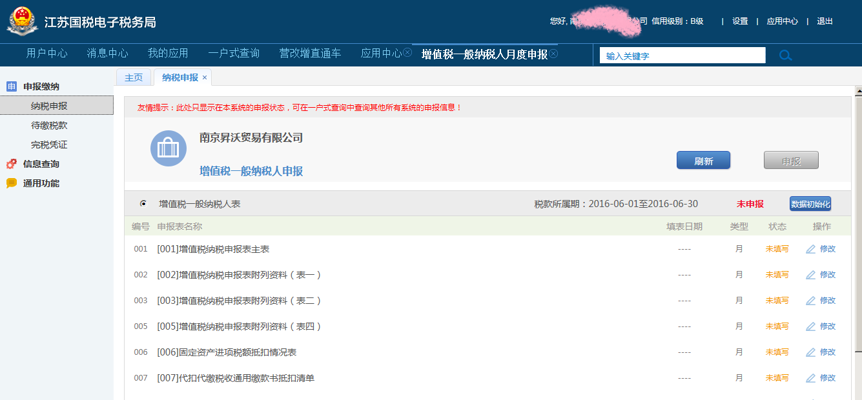Select 完税凭证 in the sidebar
862x400 pixels.
(x=49, y=145)
